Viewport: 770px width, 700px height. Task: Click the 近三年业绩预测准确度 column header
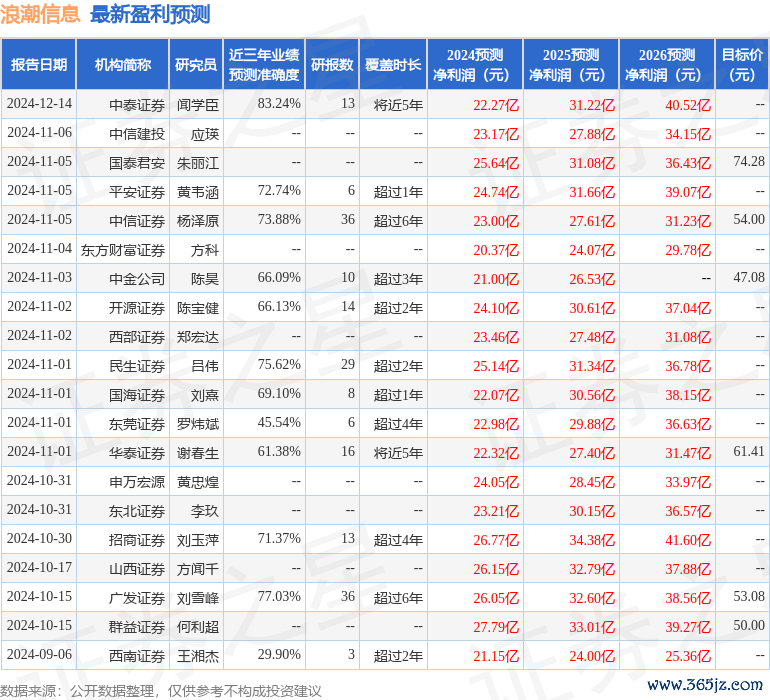click(264, 64)
